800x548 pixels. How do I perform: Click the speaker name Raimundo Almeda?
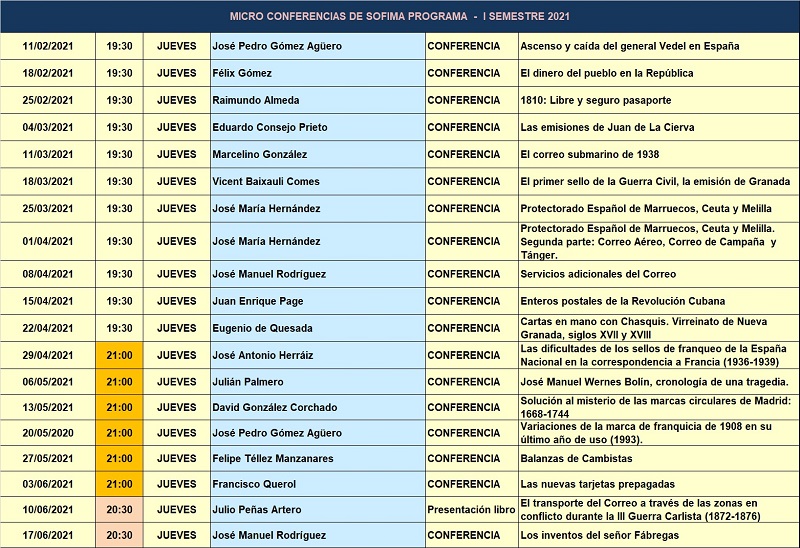pos(256,100)
